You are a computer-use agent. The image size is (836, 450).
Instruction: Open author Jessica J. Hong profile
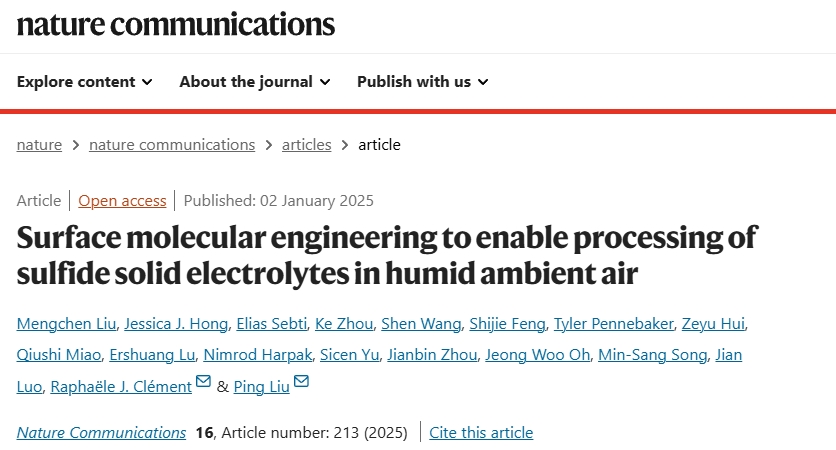point(176,324)
